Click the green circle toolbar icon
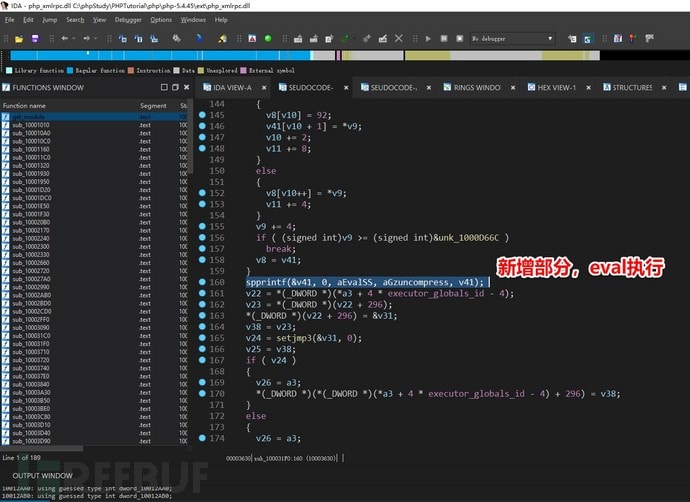Screen dimensions: 690x502 [x=268, y=39]
